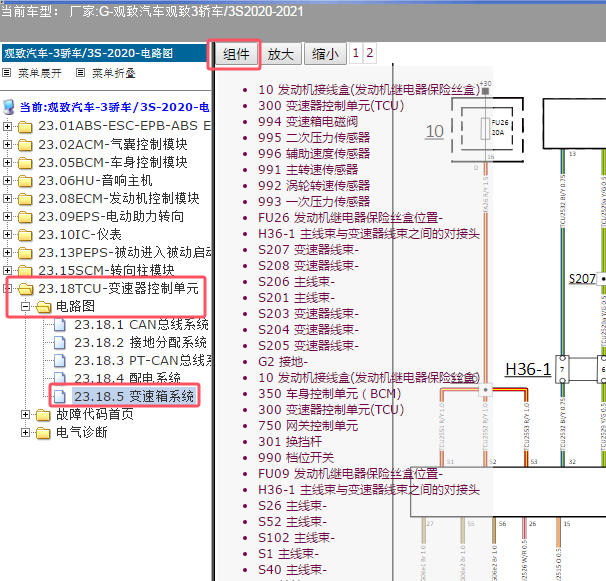Click link 991 主转速传感器
The image size is (606, 581).
coord(308,170)
